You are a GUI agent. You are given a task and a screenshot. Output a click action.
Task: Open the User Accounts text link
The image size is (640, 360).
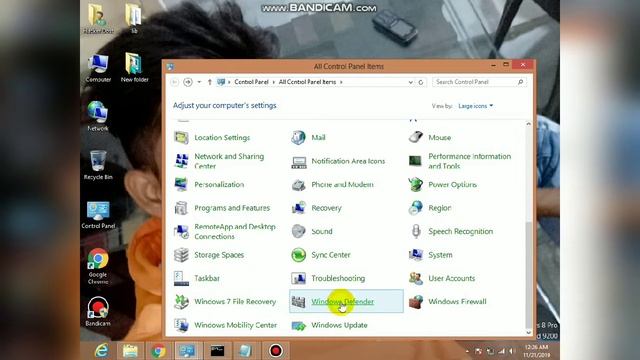tap(451, 278)
